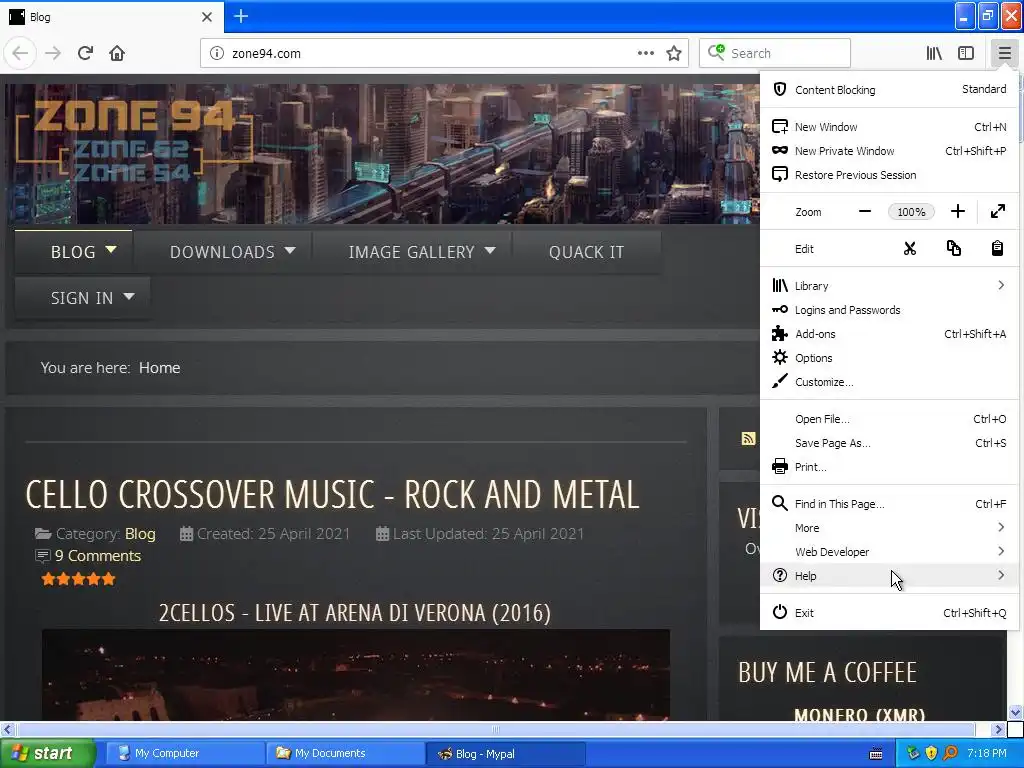
Task: Open the on-screen keyboard tray icon
Action: pos(876,754)
